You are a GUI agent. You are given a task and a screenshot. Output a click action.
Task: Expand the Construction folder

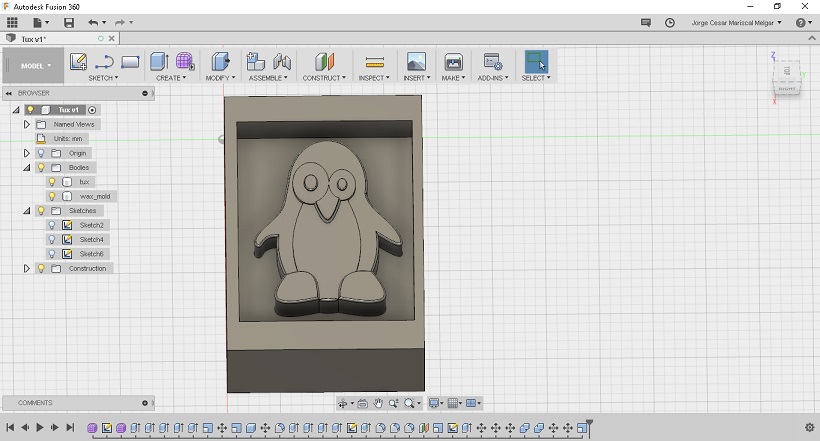click(26, 268)
